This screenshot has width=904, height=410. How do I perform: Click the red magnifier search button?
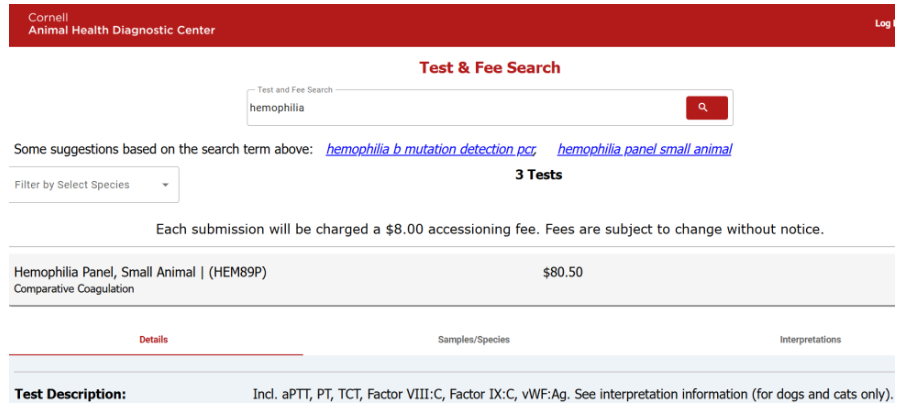point(706,107)
